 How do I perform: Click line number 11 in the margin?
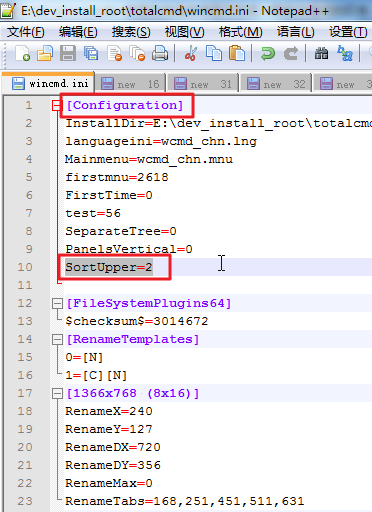click(x=25, y=285)
